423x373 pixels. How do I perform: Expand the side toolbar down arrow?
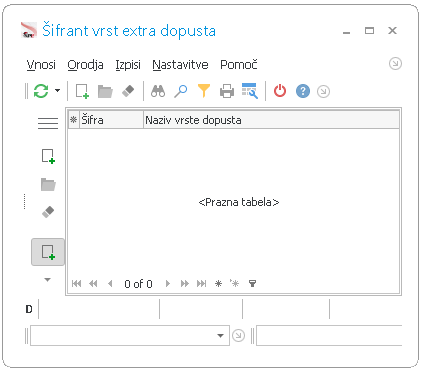pos(48,280)
